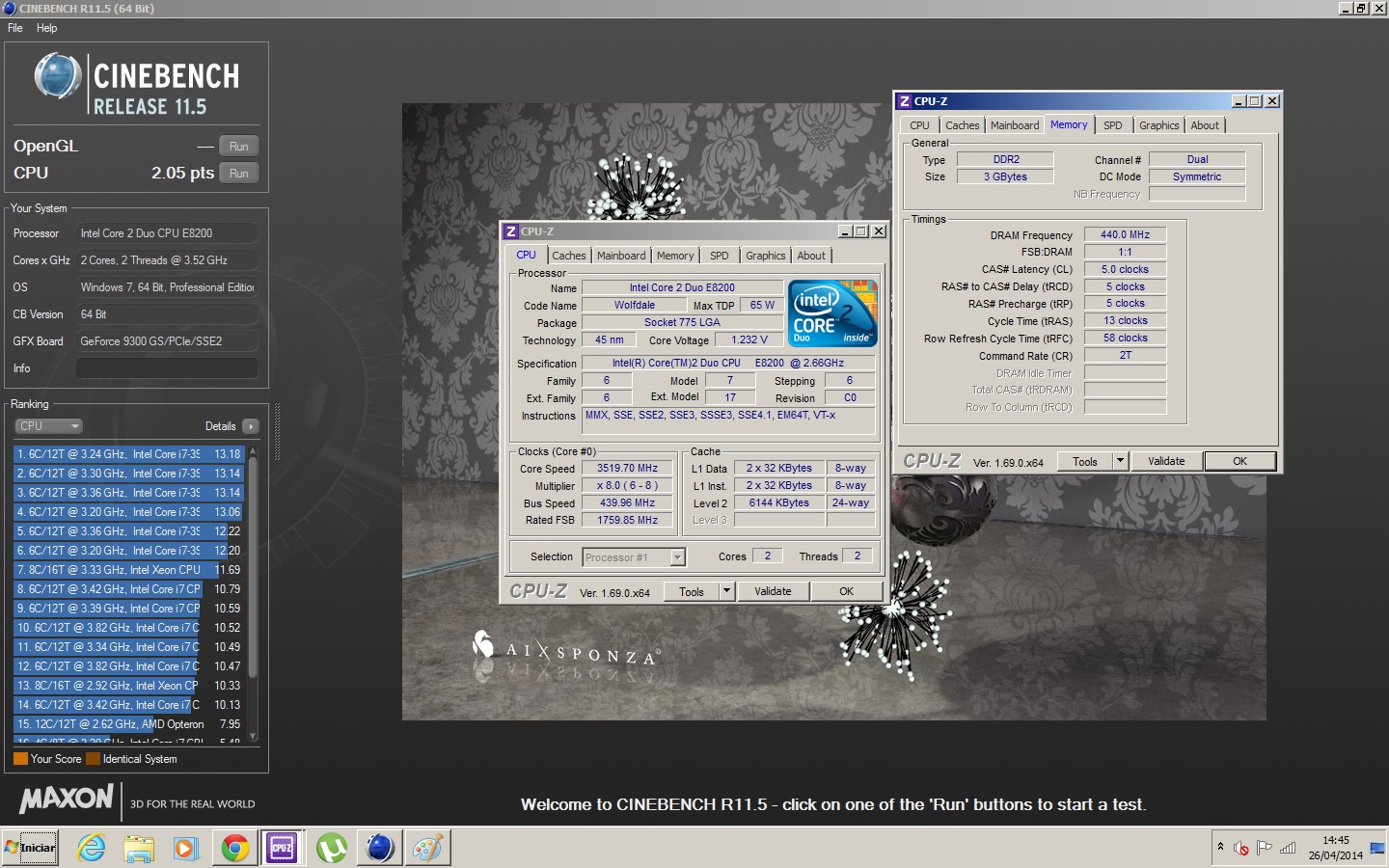Click OK in processor CPU-Z window

tap(846, 592)
